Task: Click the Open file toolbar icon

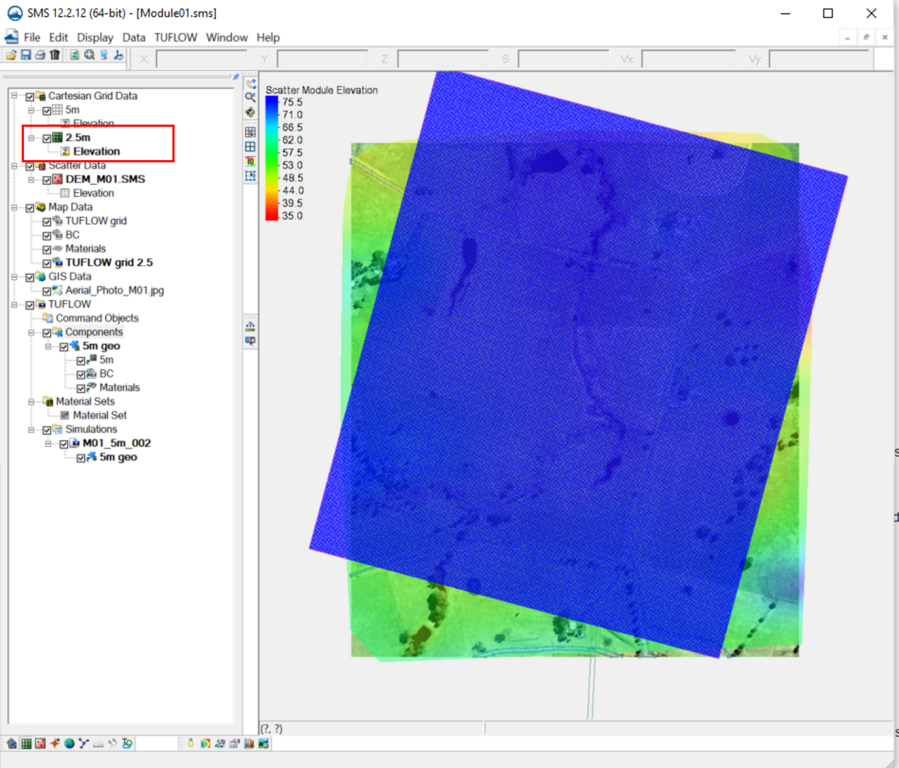Action: pos(12,55)
